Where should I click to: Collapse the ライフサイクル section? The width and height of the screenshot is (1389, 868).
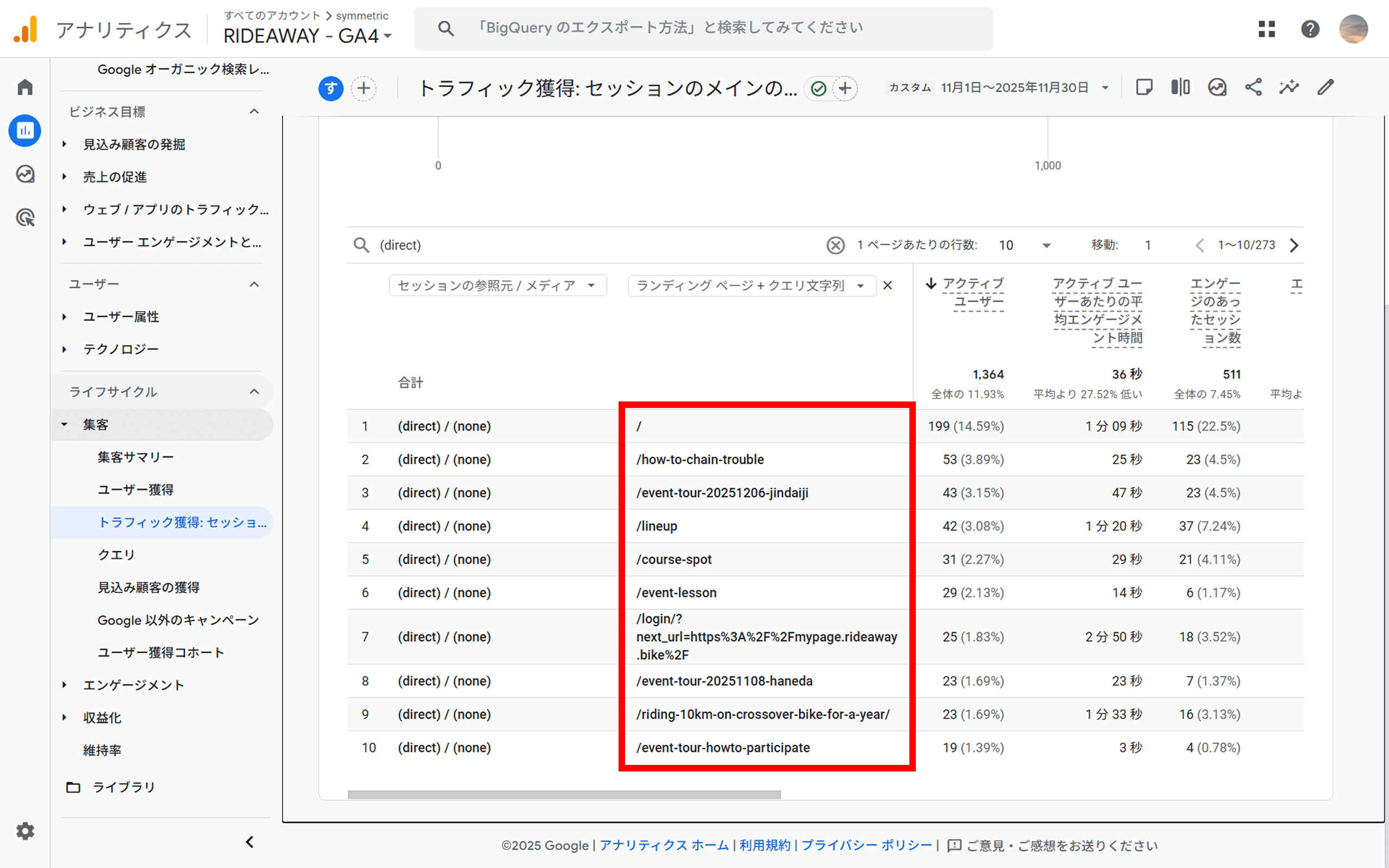254,392
